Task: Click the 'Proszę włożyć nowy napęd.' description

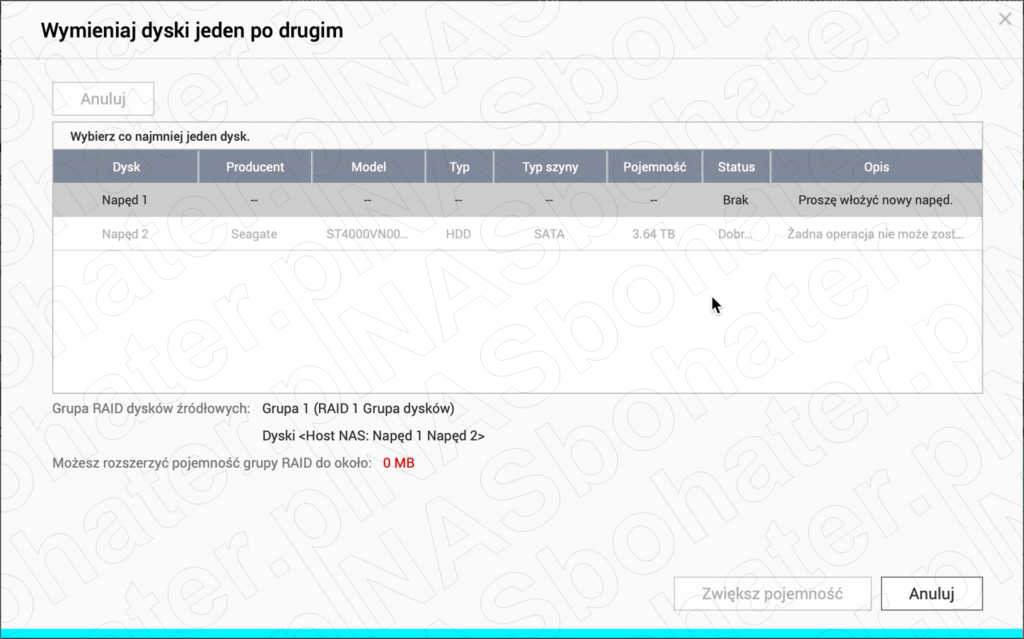Action: [x=875, y=200]
